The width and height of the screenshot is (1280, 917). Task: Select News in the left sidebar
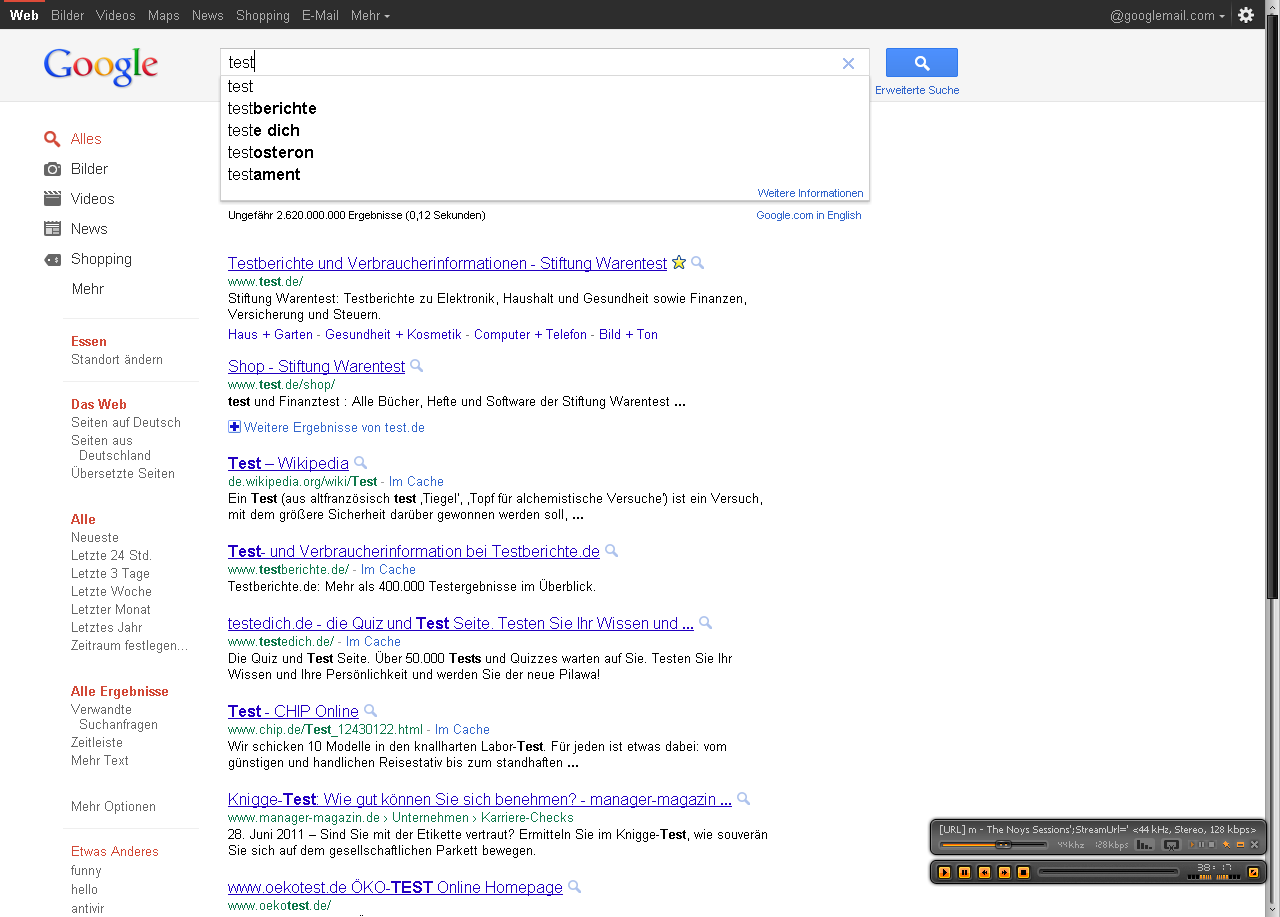89,229
